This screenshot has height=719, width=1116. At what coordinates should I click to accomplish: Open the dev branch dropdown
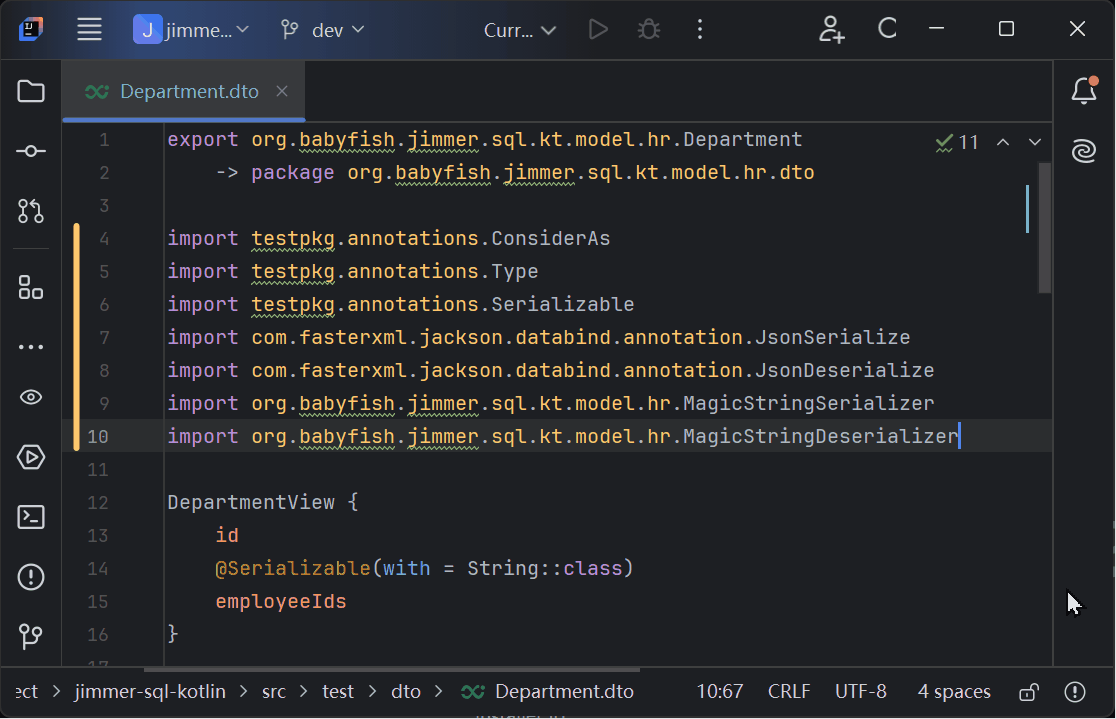(x=322, y=29)
